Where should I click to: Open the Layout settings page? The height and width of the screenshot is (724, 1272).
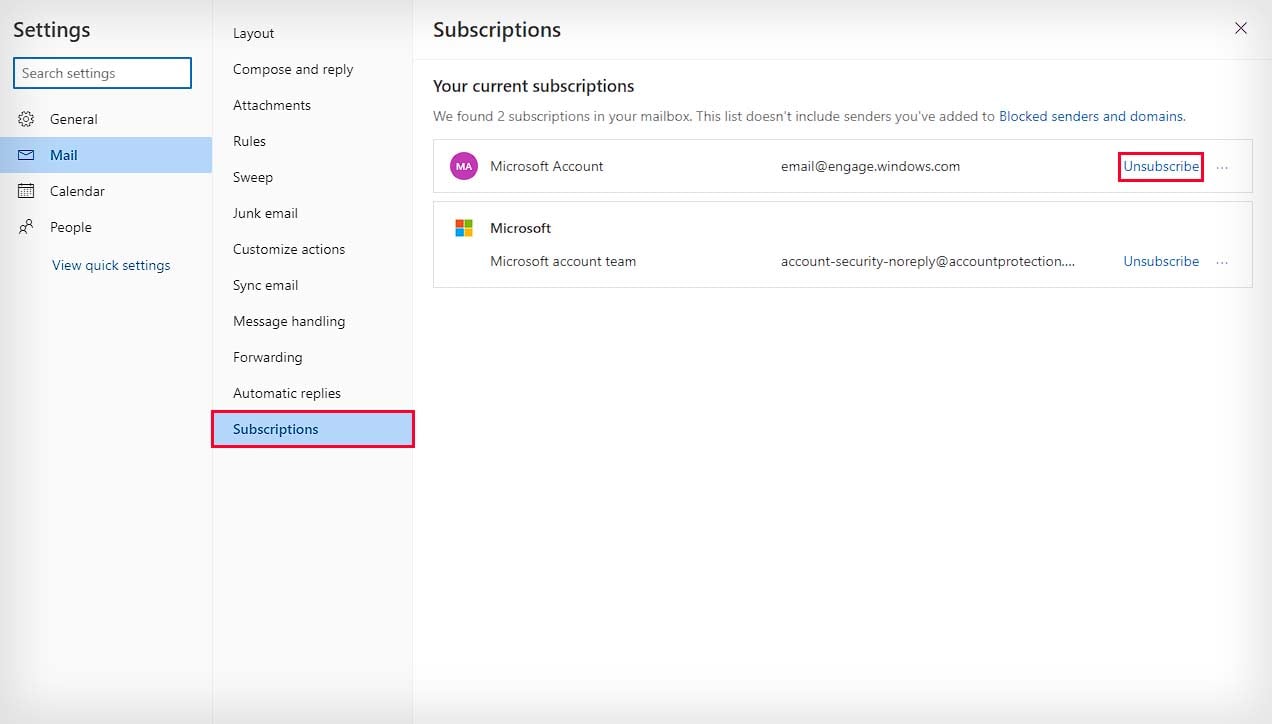[253, 33]
